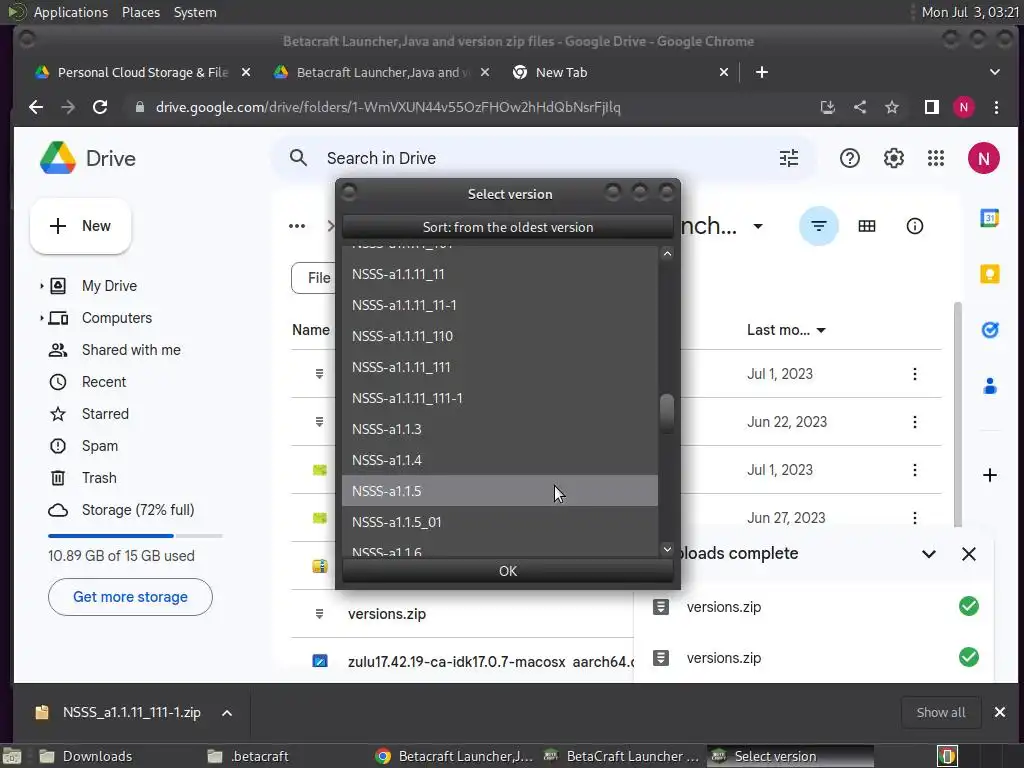Close uploads complete panel

pos(969,554)
